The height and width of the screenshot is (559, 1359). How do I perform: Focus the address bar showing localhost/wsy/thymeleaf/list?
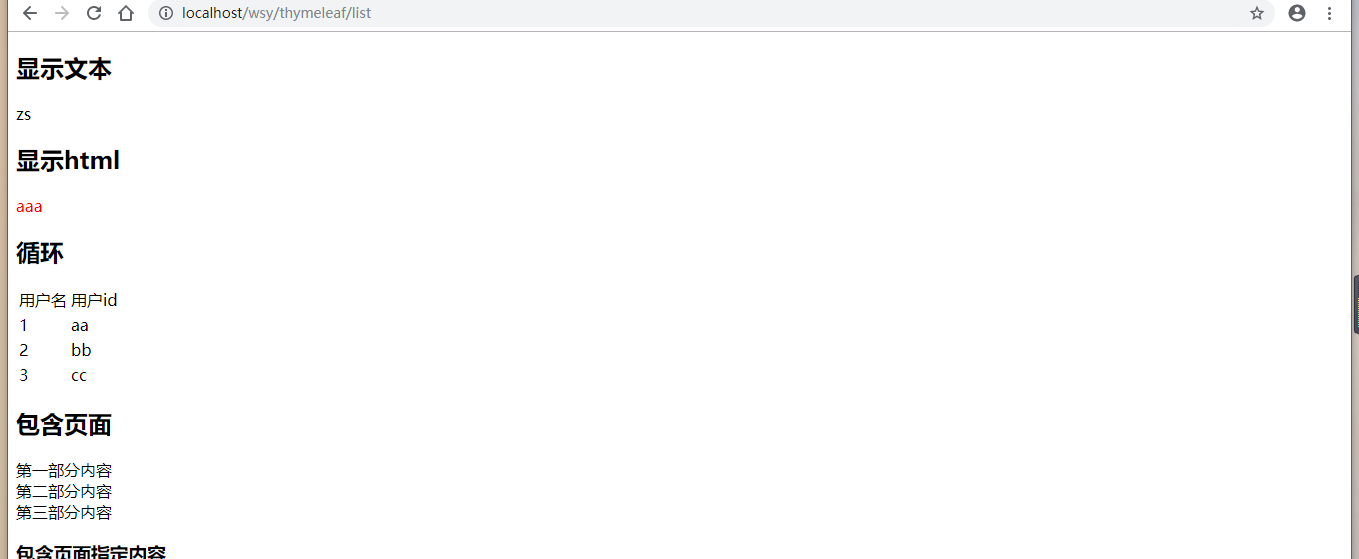click(x=711, y=13)
